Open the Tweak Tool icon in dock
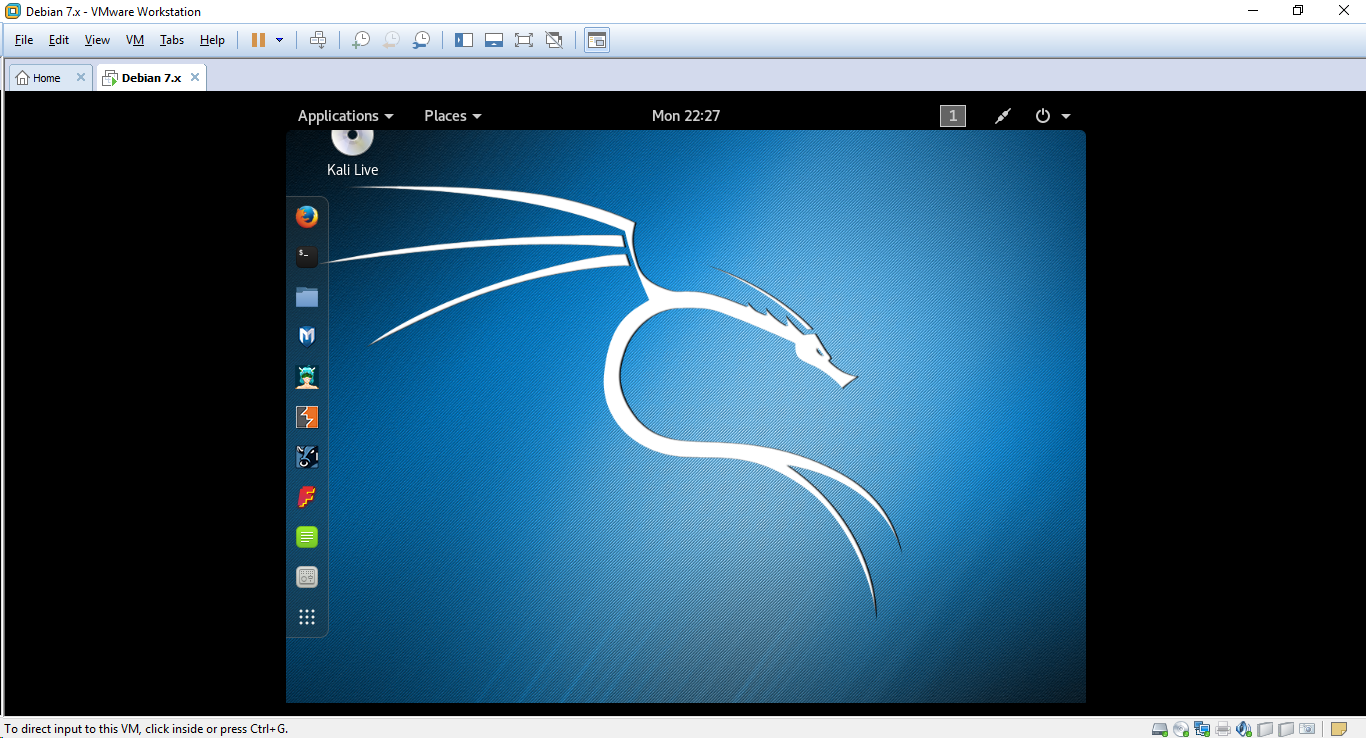1366x738 pixels. click(x=307, y=577)
